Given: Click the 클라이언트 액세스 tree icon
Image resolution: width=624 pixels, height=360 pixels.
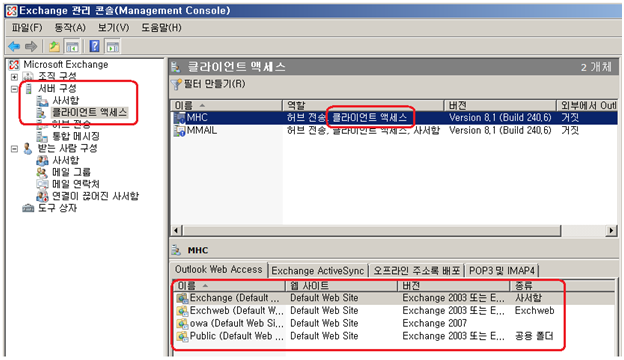Looking at the screenshot, I should (42, 113).
